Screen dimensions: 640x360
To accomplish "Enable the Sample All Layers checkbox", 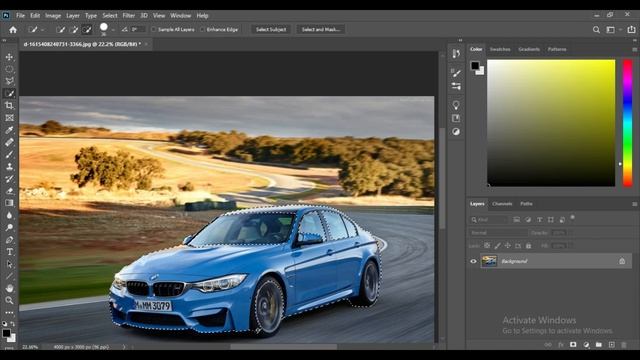I will tap(153, 29).
